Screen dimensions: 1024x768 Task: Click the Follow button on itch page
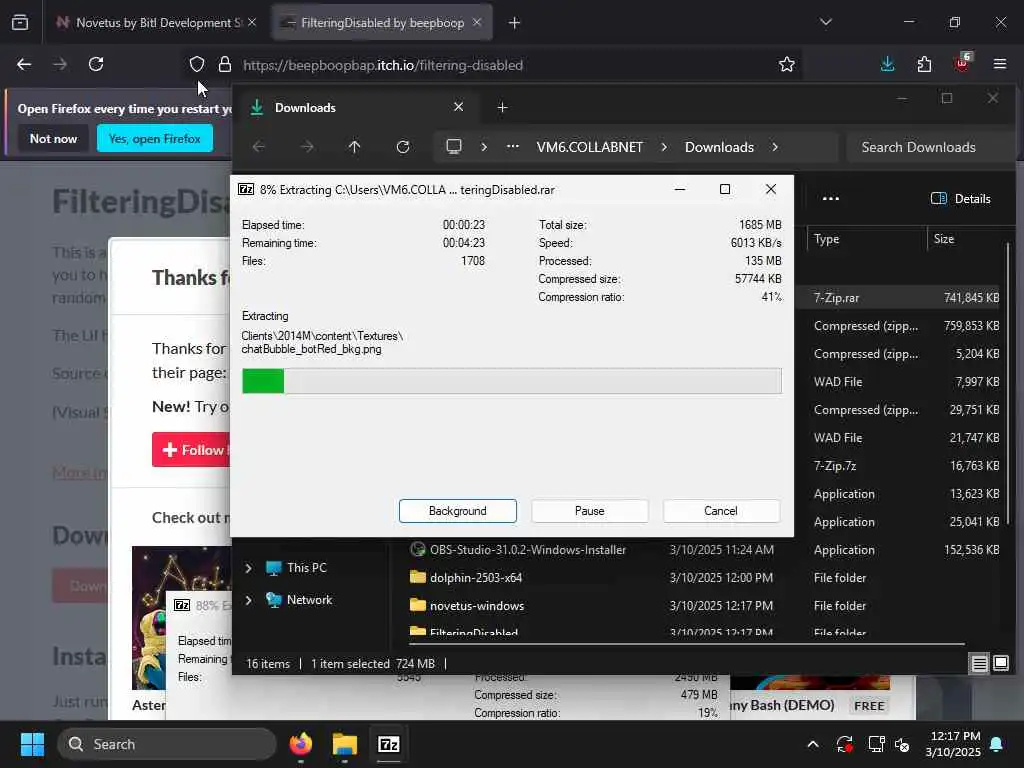pyautogui.click(x=191, y=450)
